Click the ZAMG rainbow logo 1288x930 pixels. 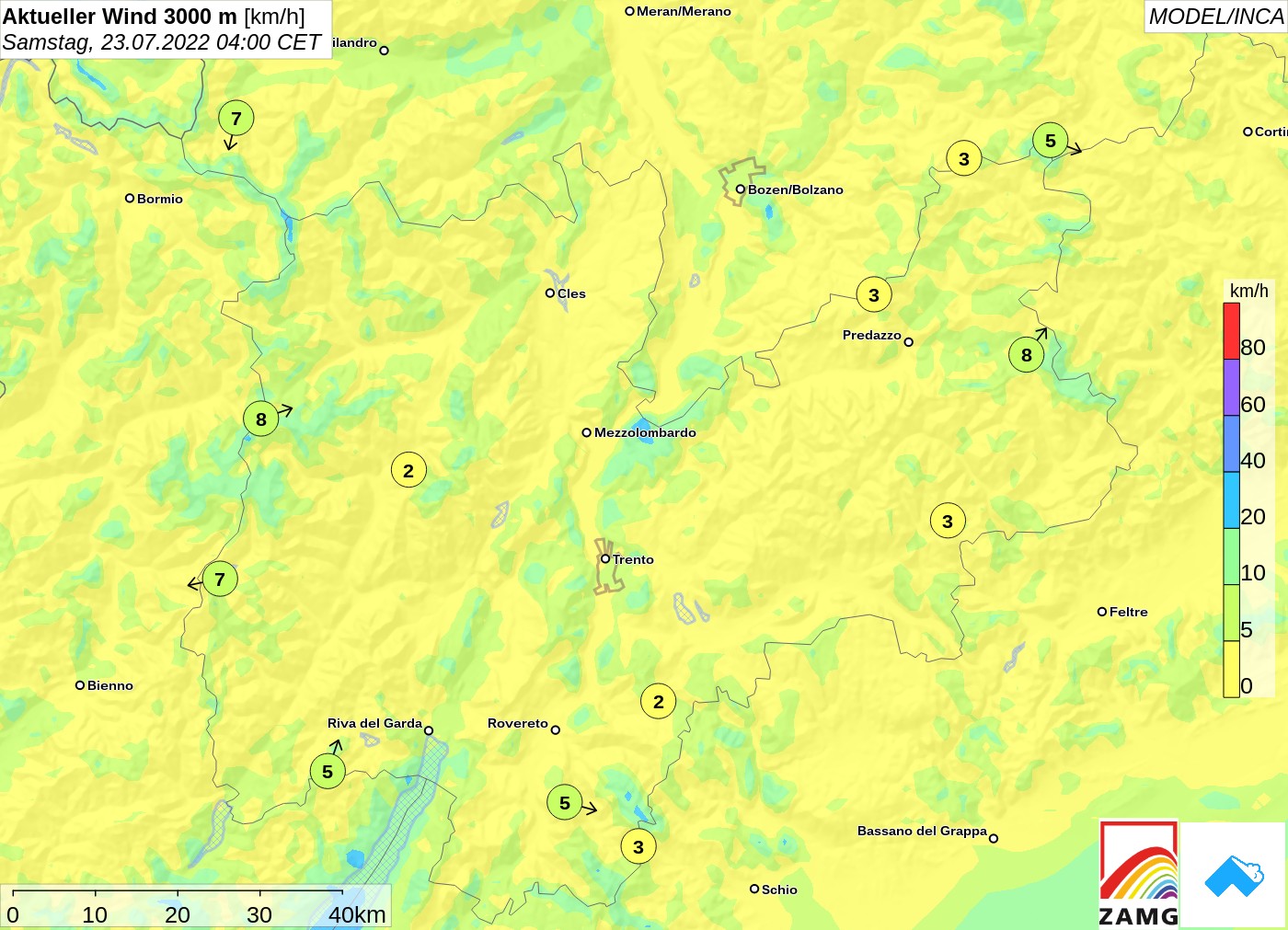[1139, 874]
